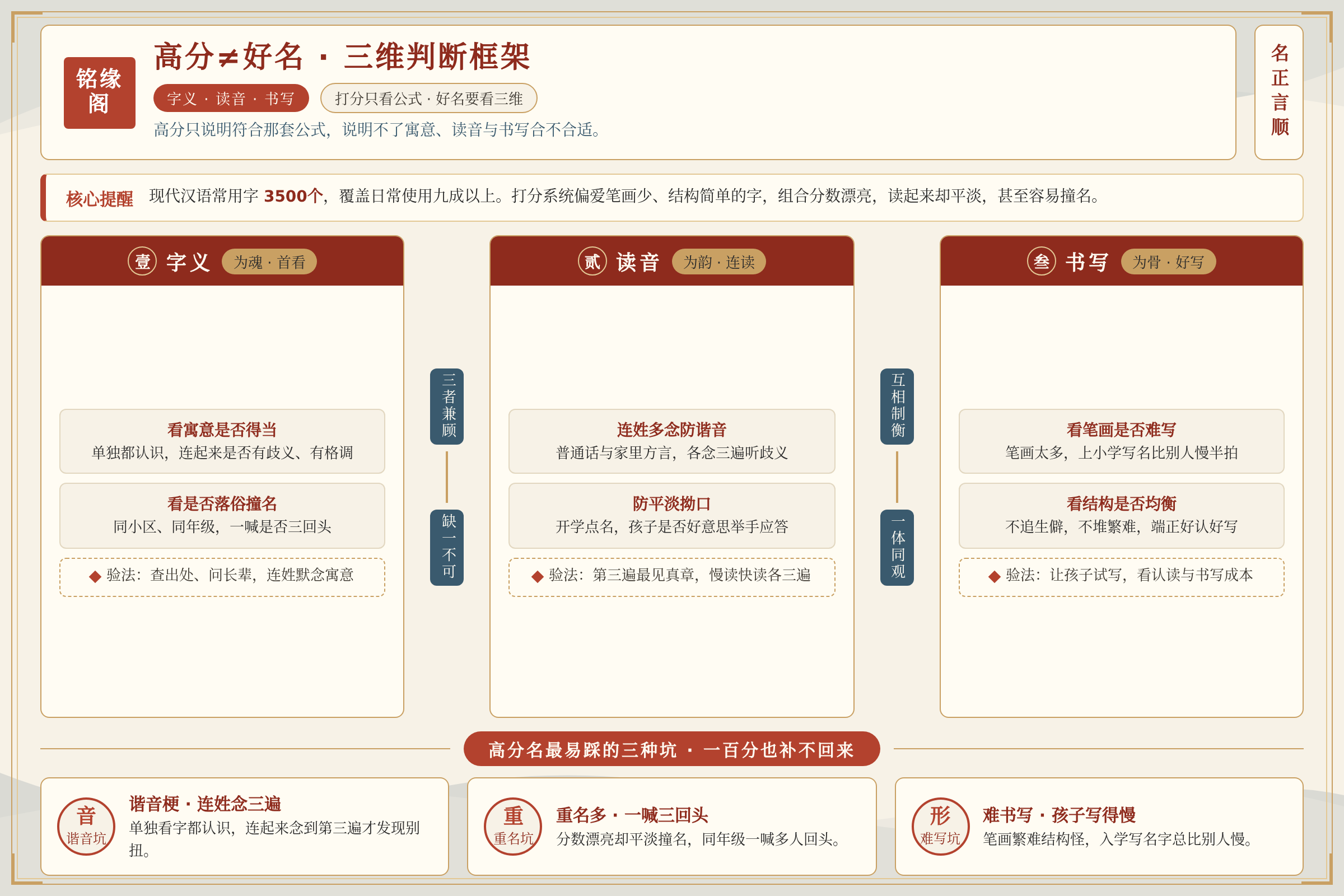Click the 书写 column heading
The width and height of the screenshot is (1344, 896).
1088,262
